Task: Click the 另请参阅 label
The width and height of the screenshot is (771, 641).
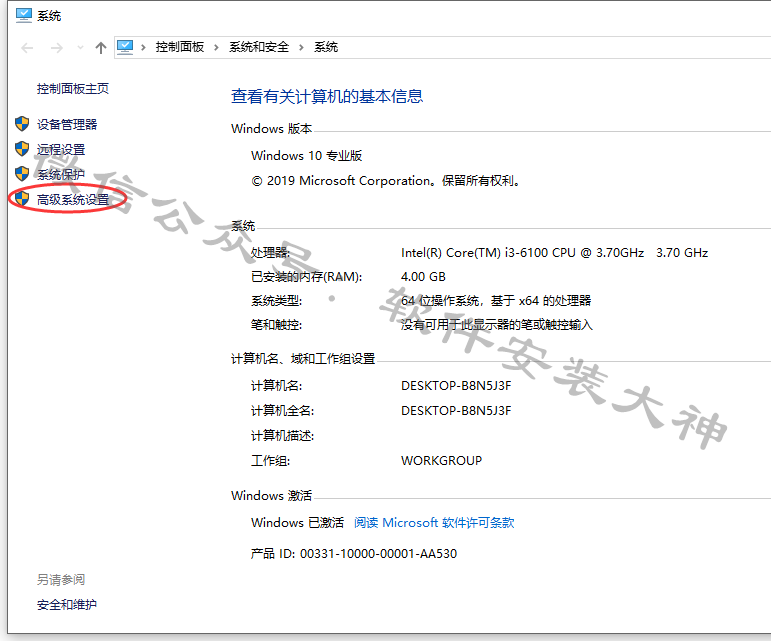Action: click(x=61, y=580)
